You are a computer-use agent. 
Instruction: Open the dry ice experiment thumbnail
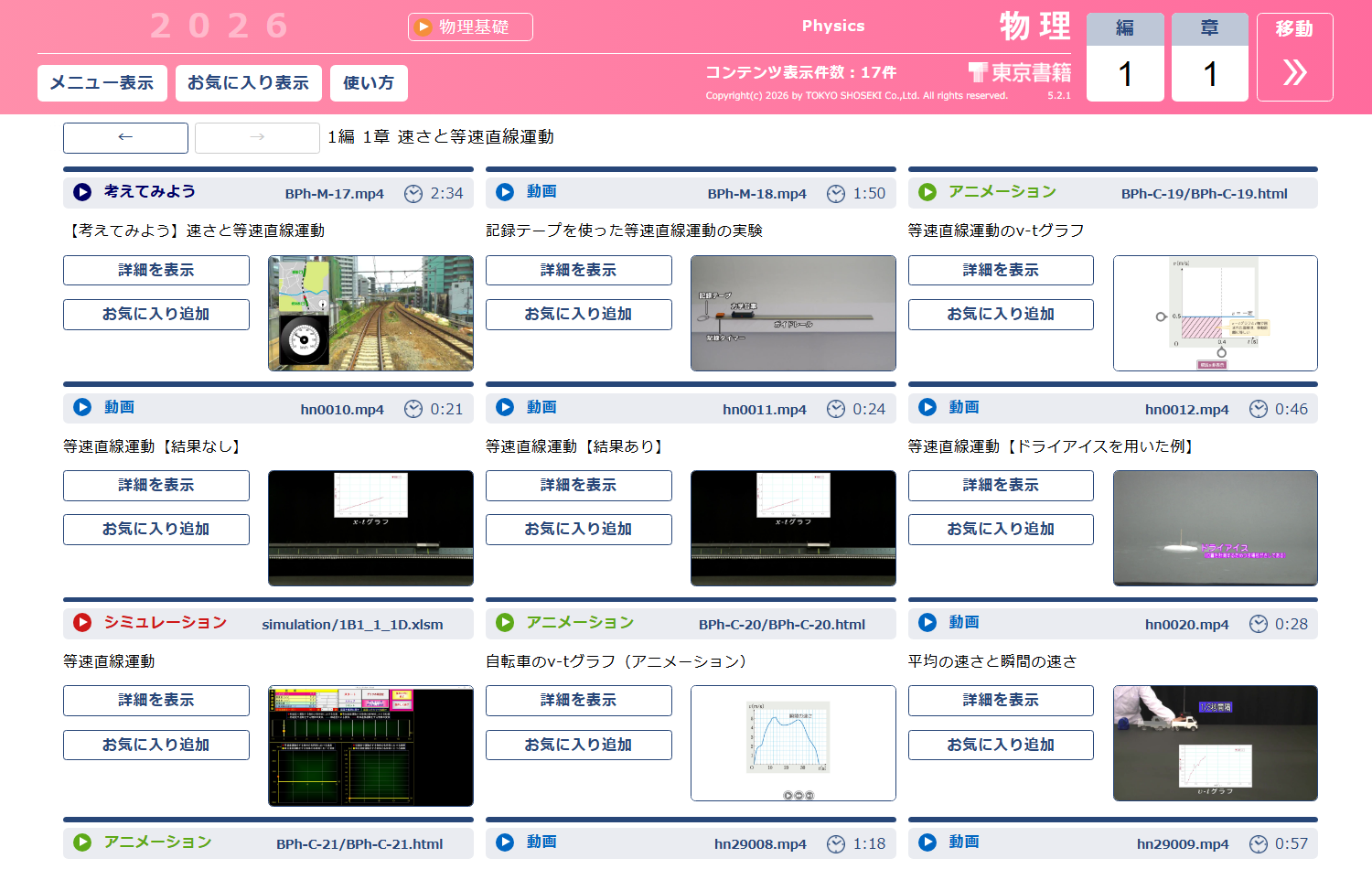point(1215,528)
